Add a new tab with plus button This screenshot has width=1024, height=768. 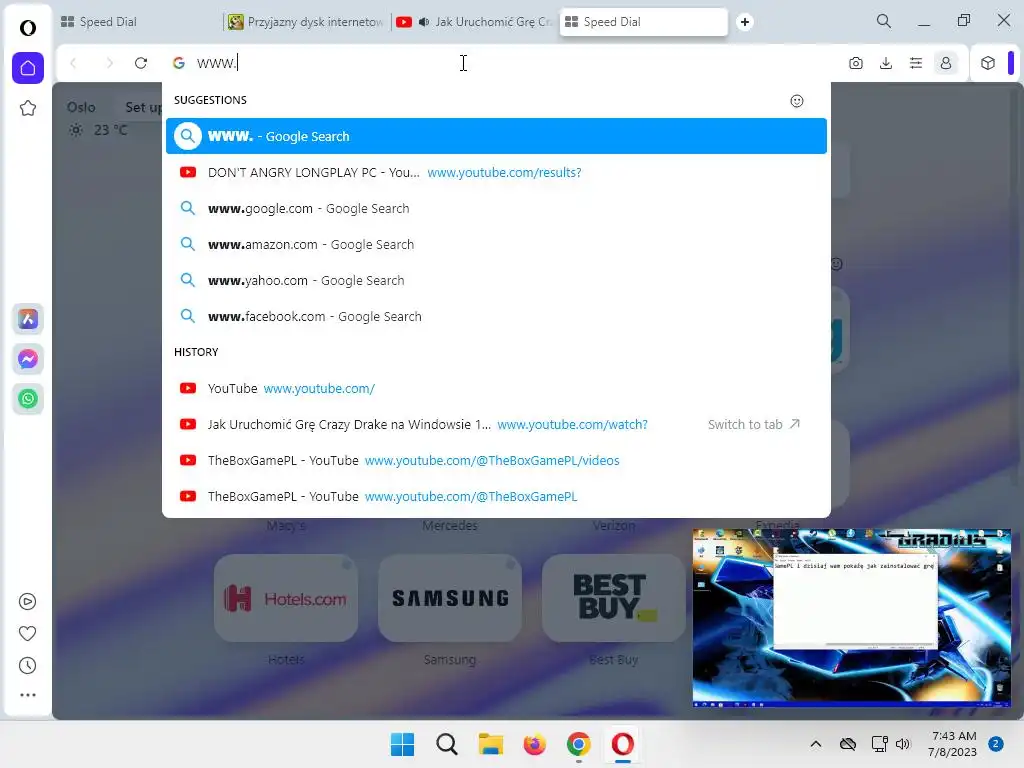coord(744,22)
